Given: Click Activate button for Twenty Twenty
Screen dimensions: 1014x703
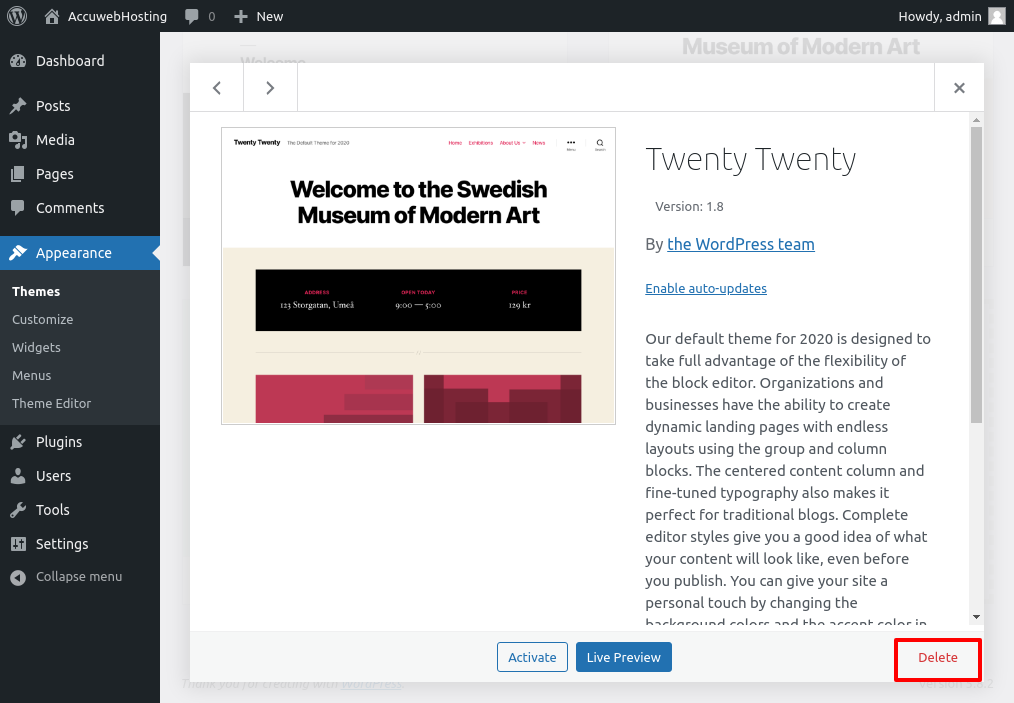Looking at the screenshot, I should pos(532,657).
